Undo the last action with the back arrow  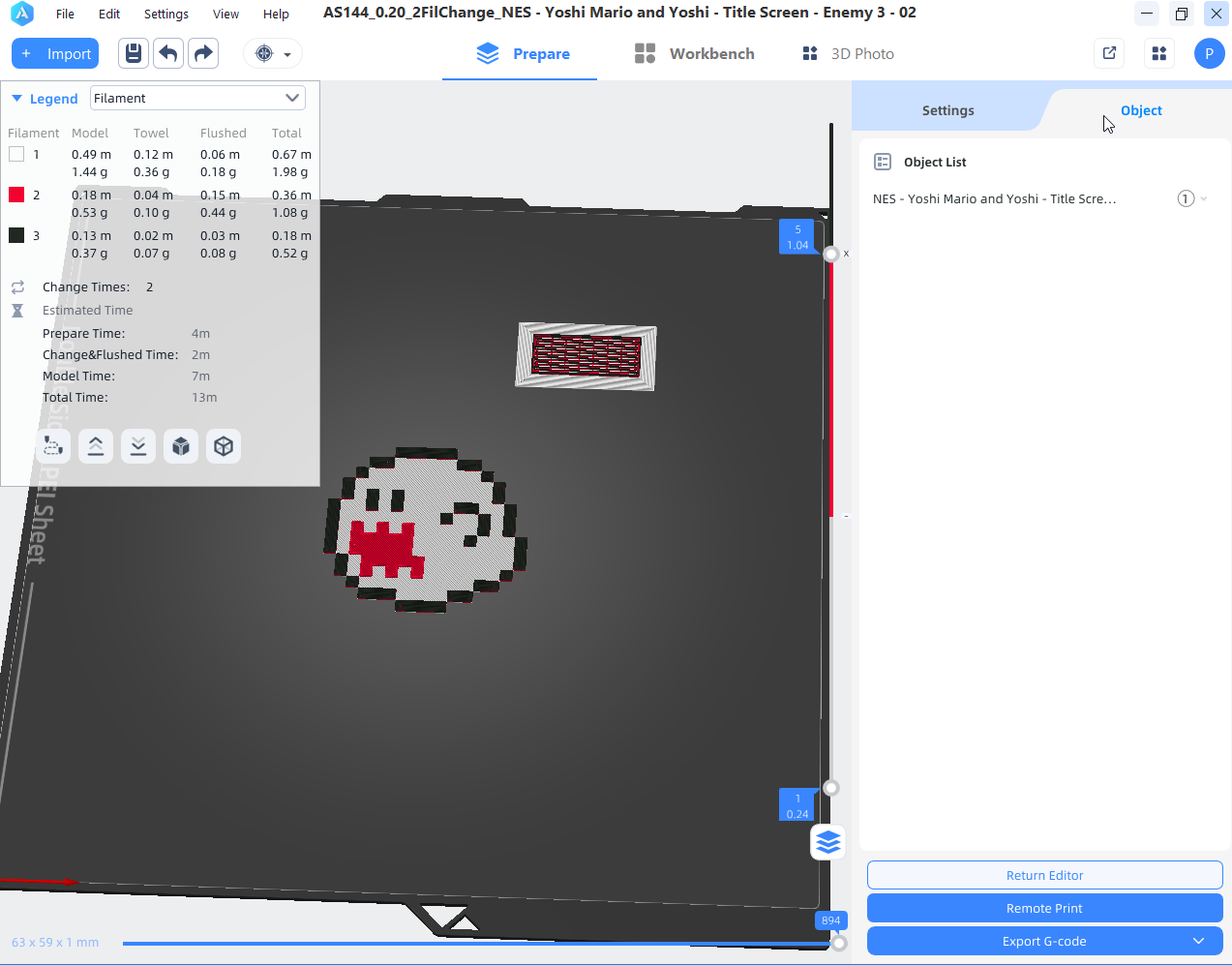tap(168, 53)
